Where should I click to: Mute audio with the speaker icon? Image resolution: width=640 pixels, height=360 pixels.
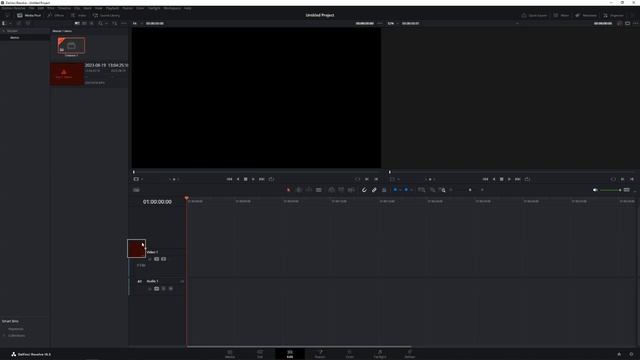pyautogui.click(x=595, y=190)
